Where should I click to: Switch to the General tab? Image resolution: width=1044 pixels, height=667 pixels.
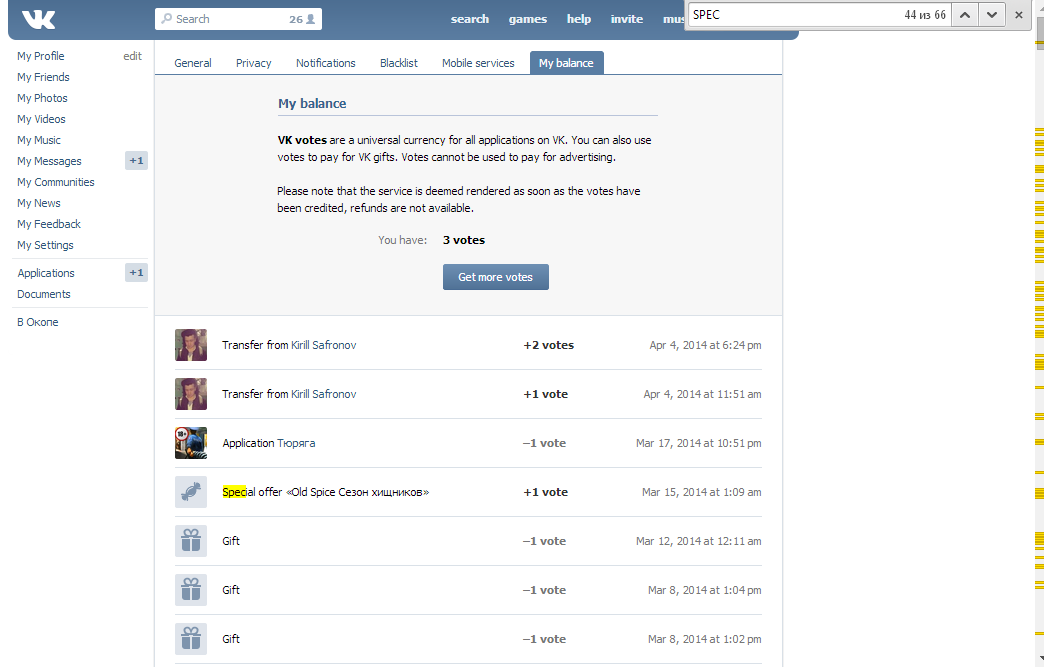193,63
